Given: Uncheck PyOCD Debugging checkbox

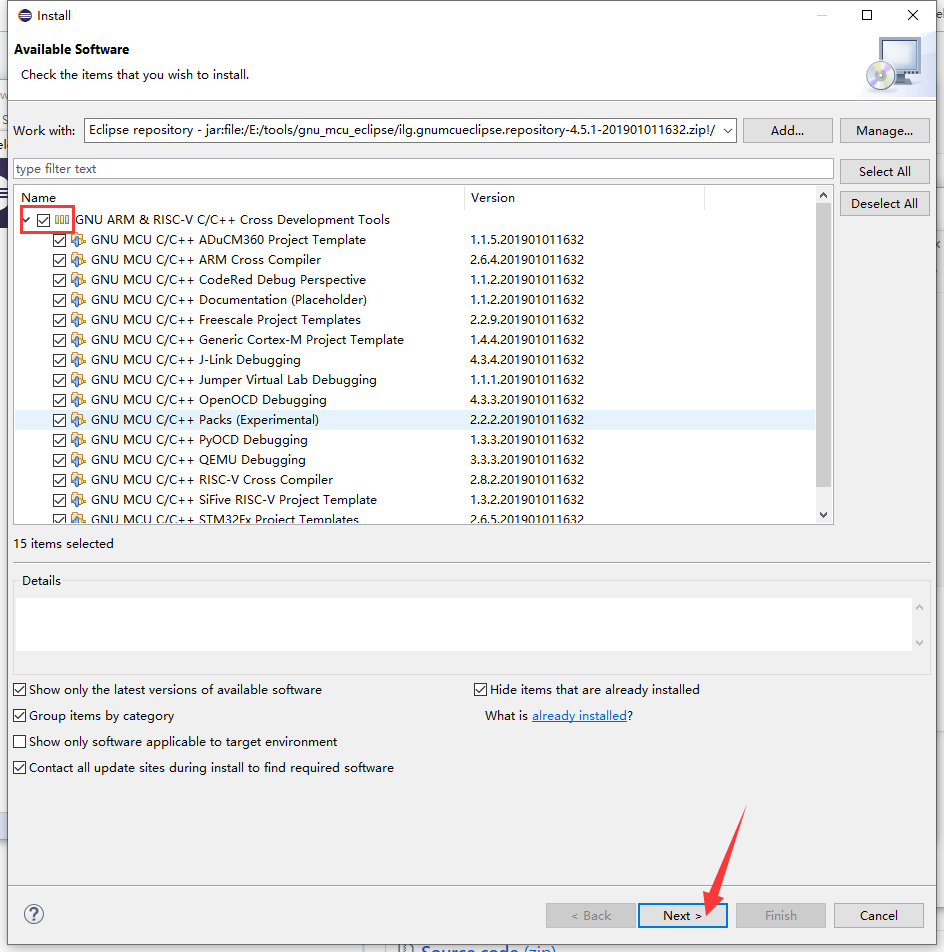Looking at the screenshot, I should 59,441.
